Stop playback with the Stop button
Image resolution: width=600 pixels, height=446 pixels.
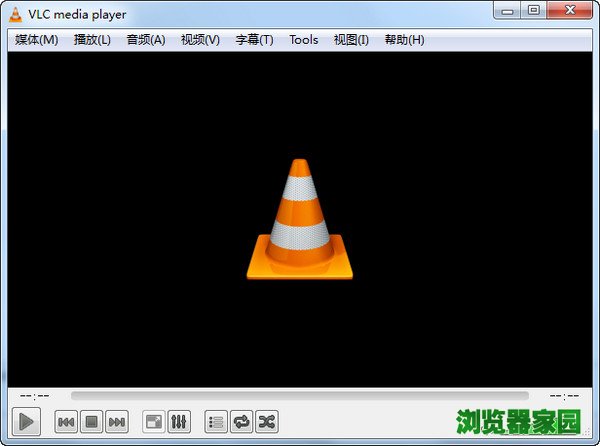coord(91,422)
